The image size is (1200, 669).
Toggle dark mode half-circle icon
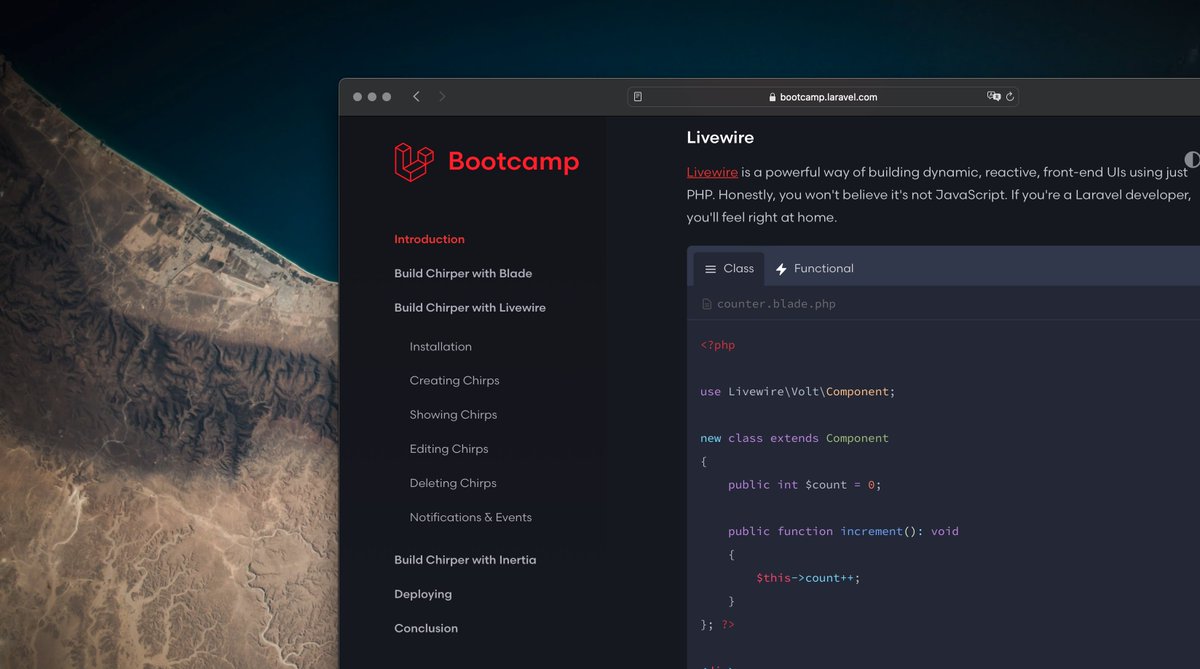coord(1192,159)
